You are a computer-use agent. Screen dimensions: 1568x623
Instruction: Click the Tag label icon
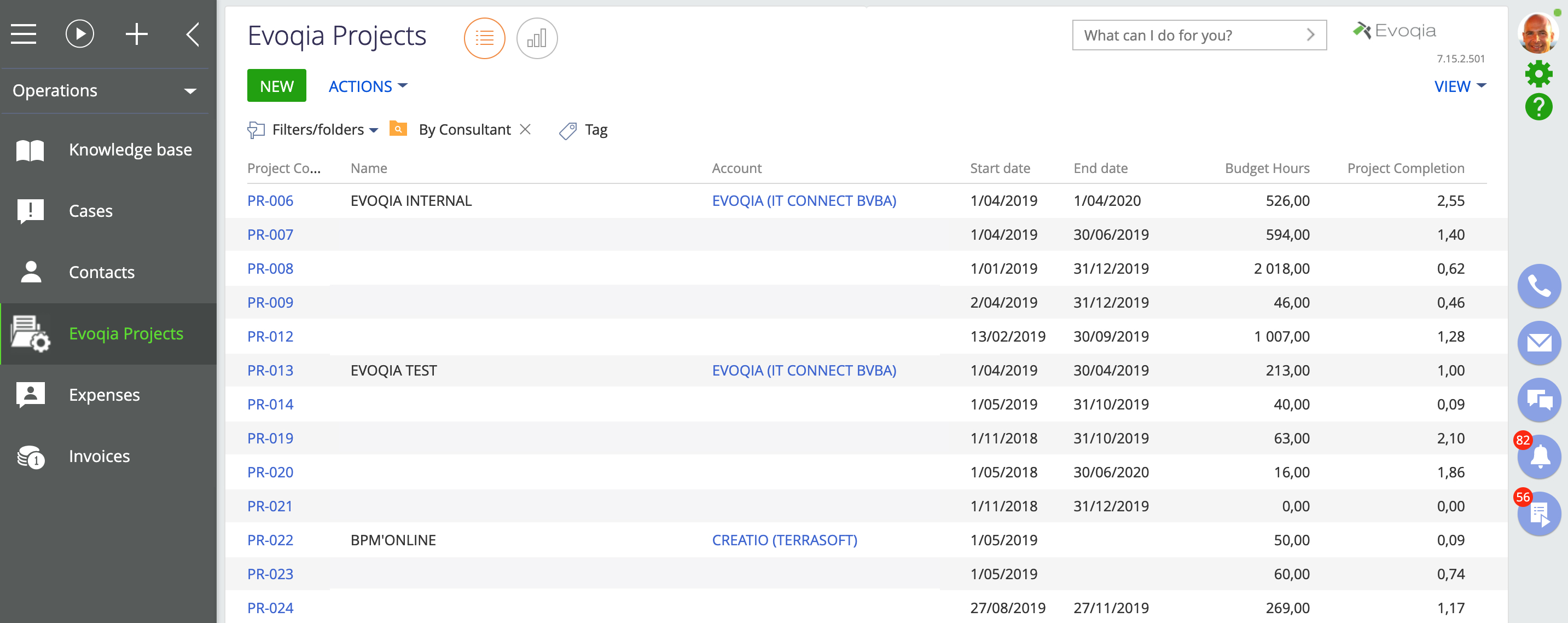click(x=567, y=130)
